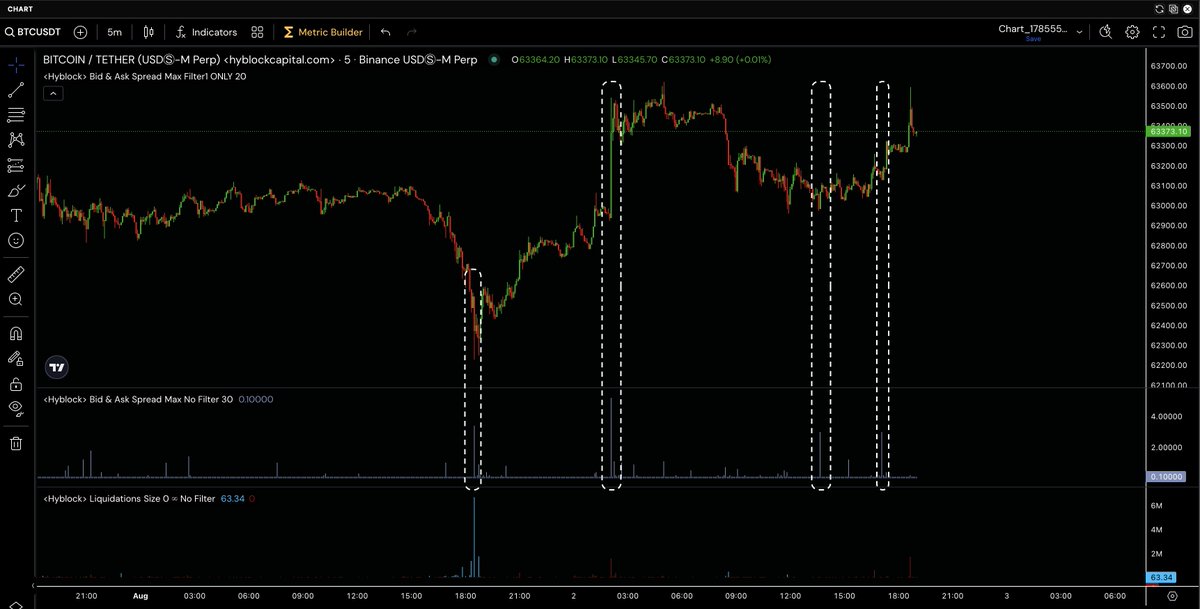Open the indicator templates grid icon
Image resolution: width=1200 pixels, height=609 pixels.
coord(258,32)
